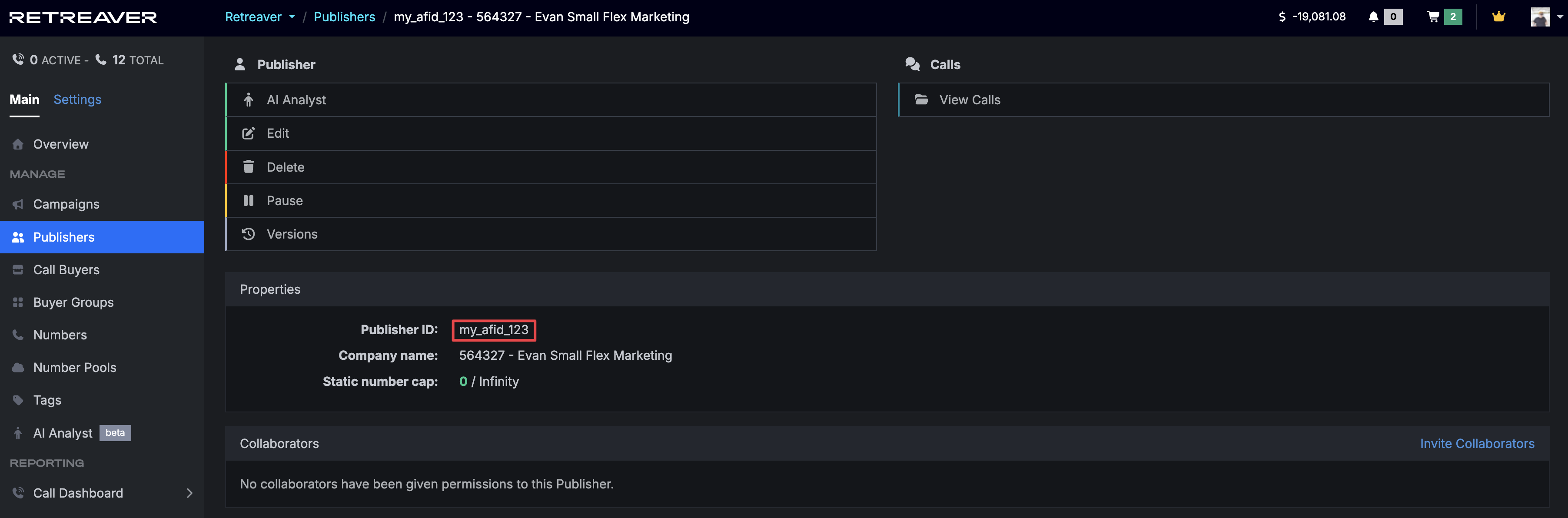
Task: Click the static number cap value 0 / Infinity
Action: click(x=489, y=382)
